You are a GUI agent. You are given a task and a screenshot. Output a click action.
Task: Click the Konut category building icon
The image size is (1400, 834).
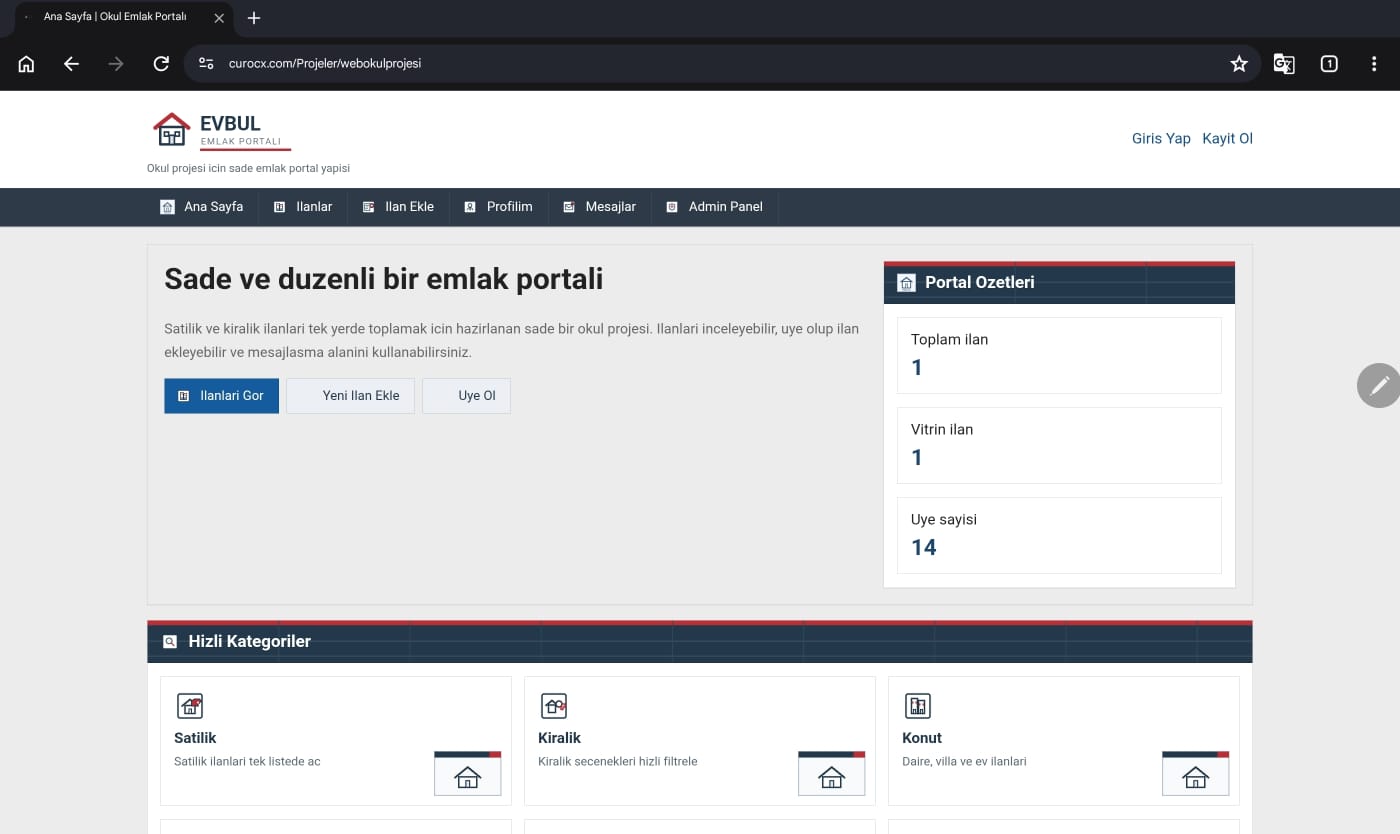pyautogui.click(x=917, y=706)
